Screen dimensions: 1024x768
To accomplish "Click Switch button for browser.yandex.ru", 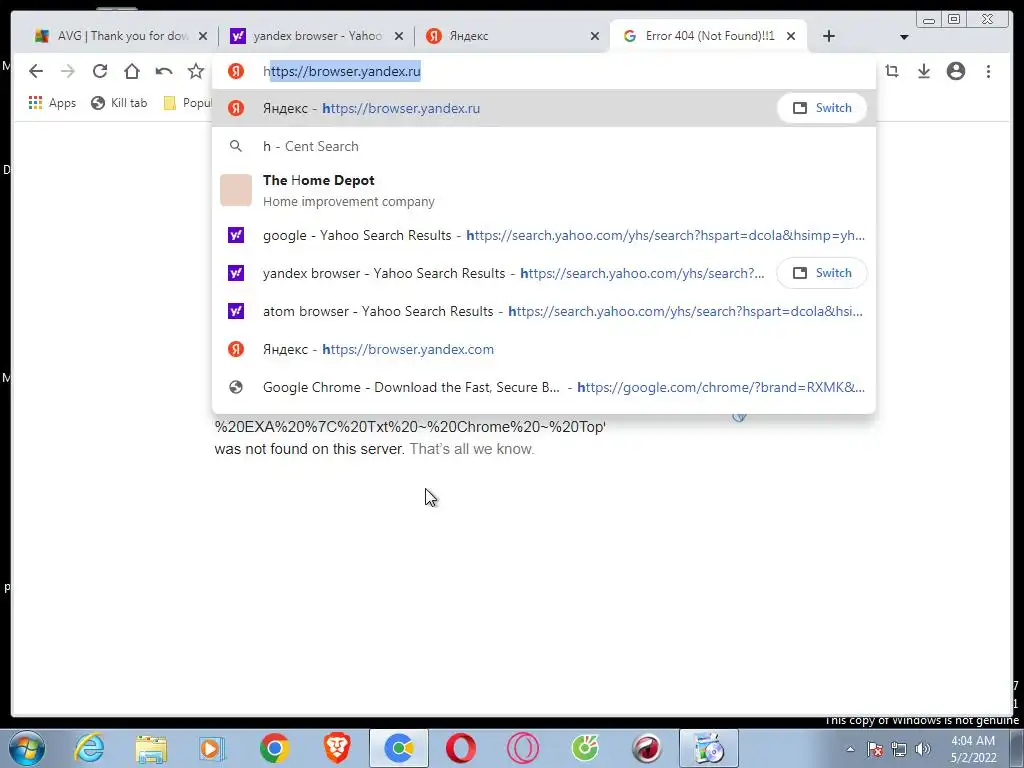I will pyautogui.click(x=822, y=108).
